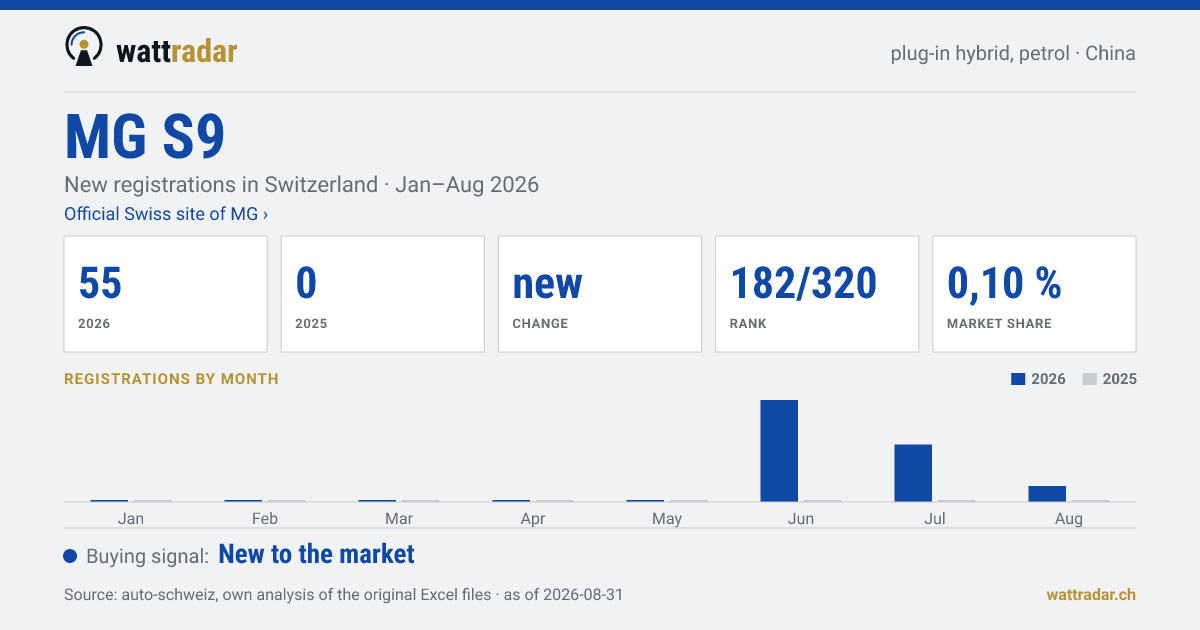Click the blue 2026 legend swatch
This screenshot has height=630, width=1200.
pyautogui.click(x=1019, y=379)
